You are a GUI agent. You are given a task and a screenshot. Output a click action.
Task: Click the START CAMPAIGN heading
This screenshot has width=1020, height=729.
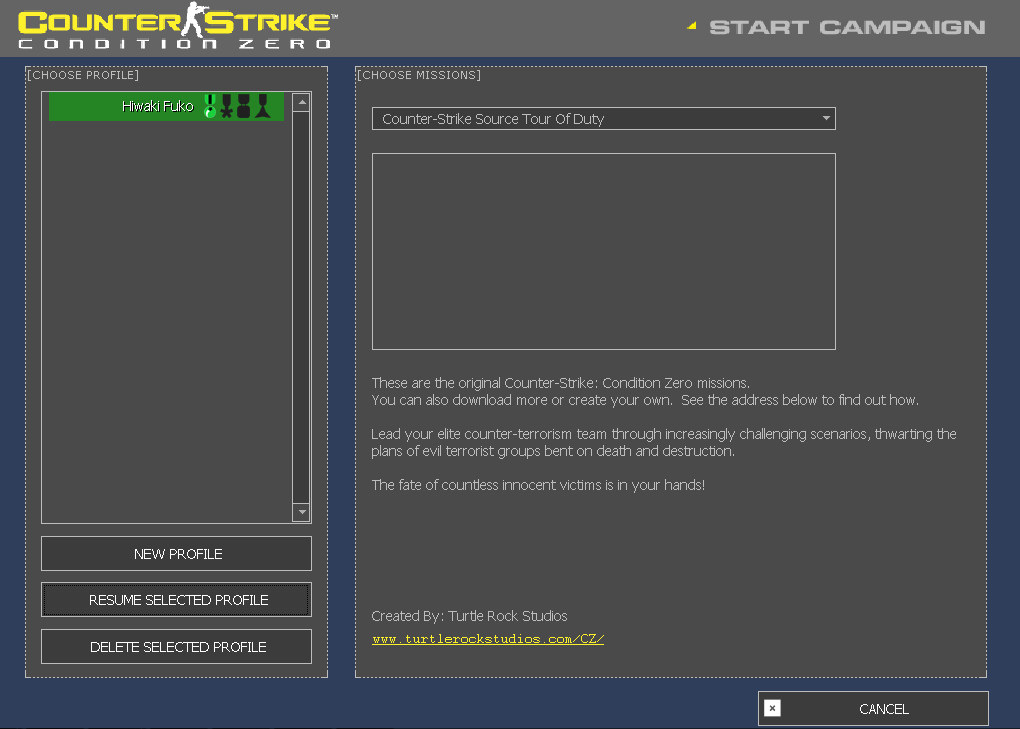click(847, 27)
